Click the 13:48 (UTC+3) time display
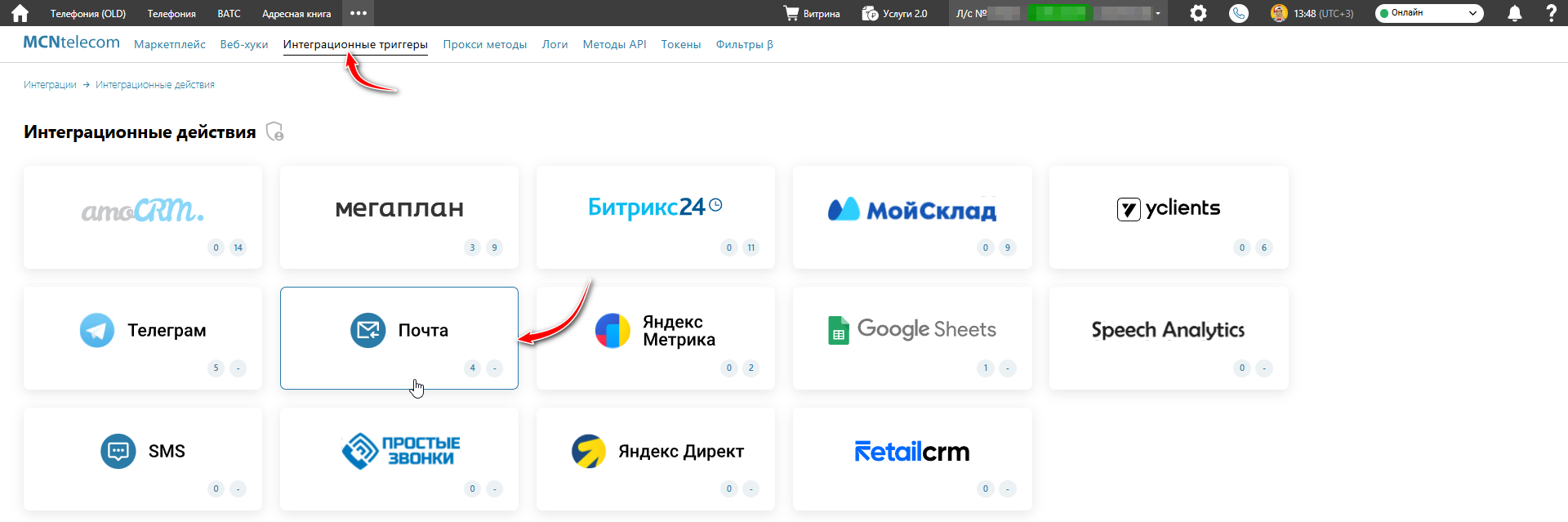The width and height of the screenshot is (1568, 522). [1324, 14]
